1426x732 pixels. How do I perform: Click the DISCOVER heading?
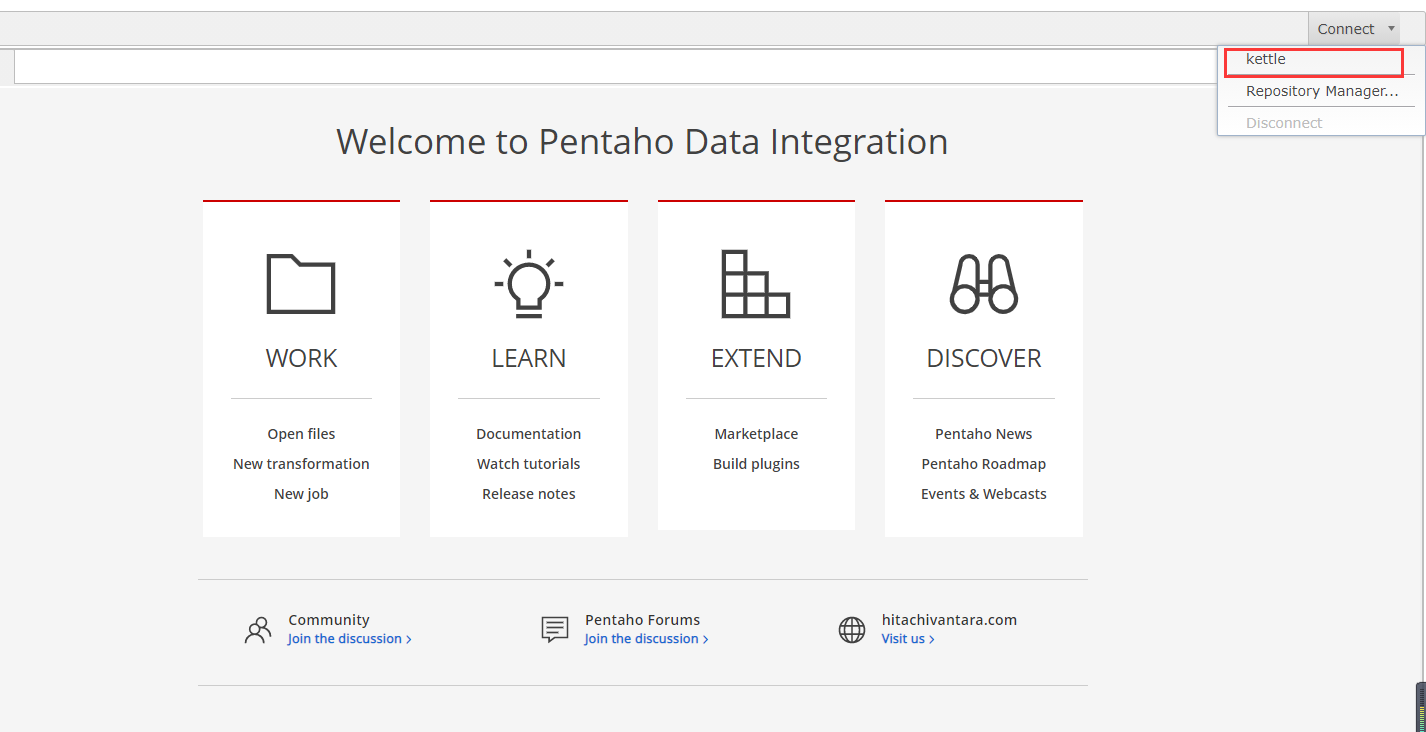[984, 358]
